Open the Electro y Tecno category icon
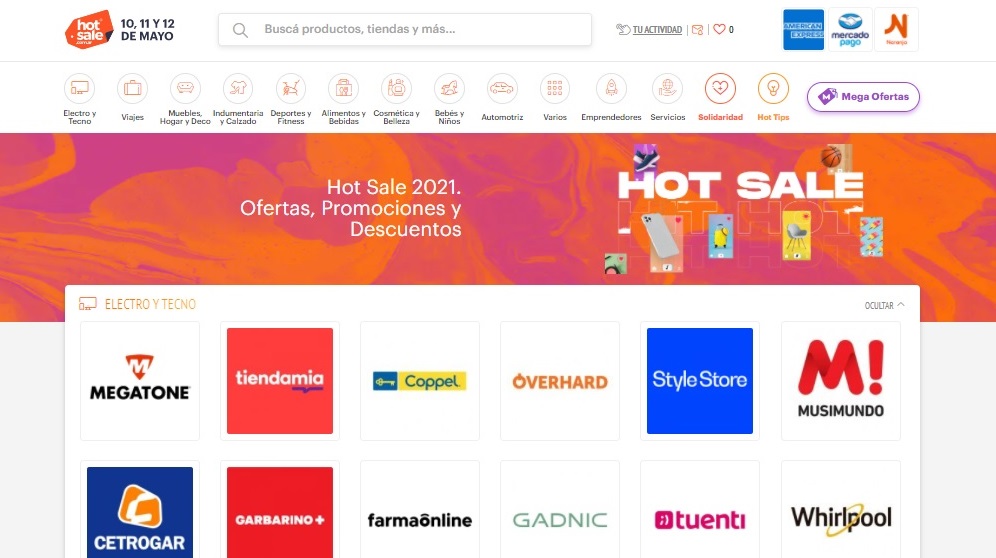996x558 pixels. coord(79,88)
